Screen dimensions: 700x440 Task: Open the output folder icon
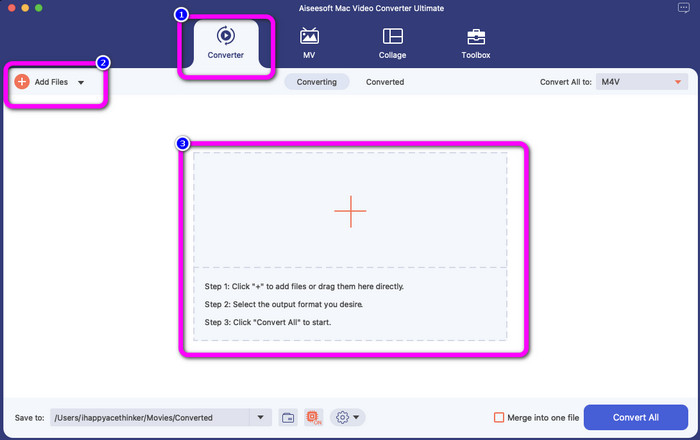point(288,418)
